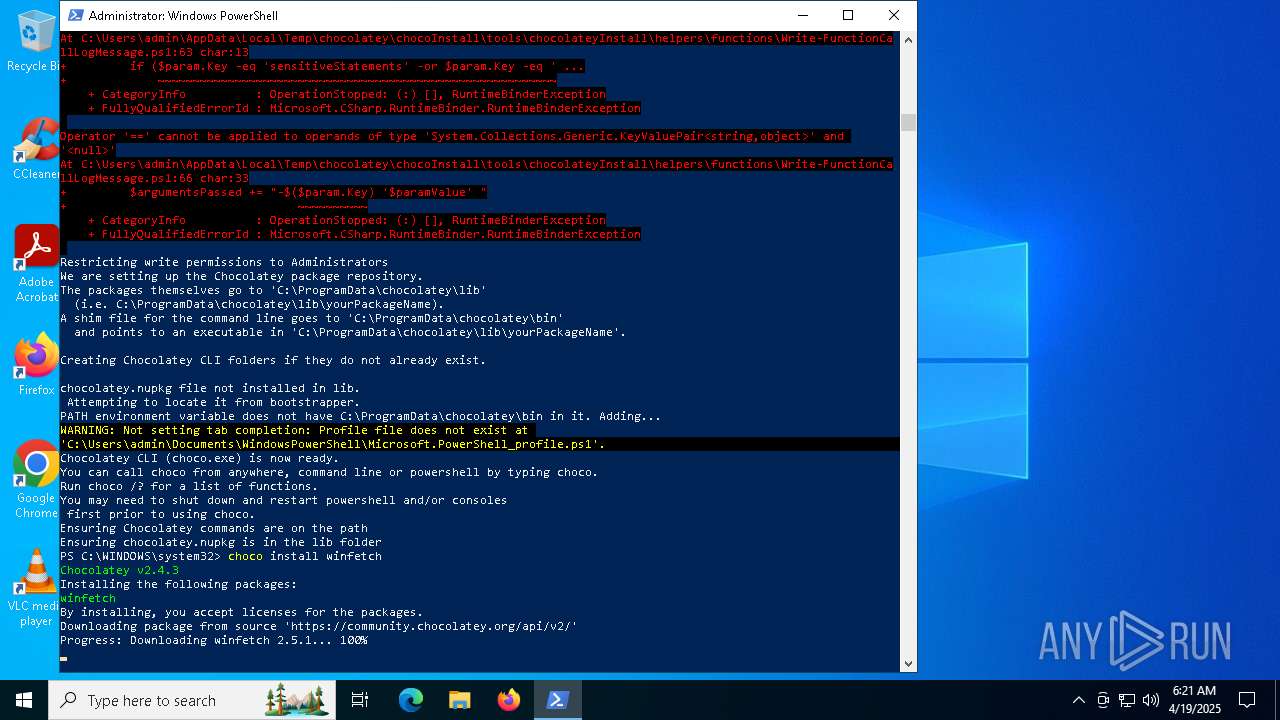1280x720 pixels.
Task: Launch CCleaner from the desktop
Action: point(35,149)
